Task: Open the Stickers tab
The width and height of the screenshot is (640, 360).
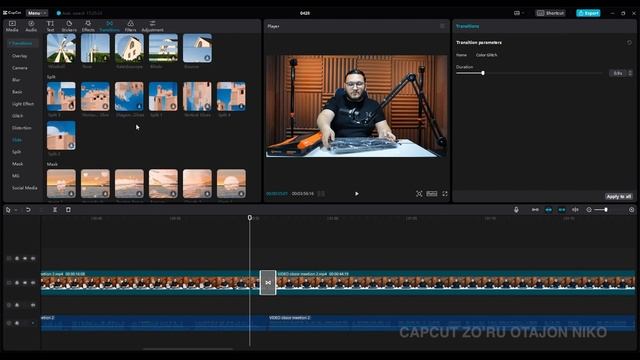Action: click(x=69, y=26)
